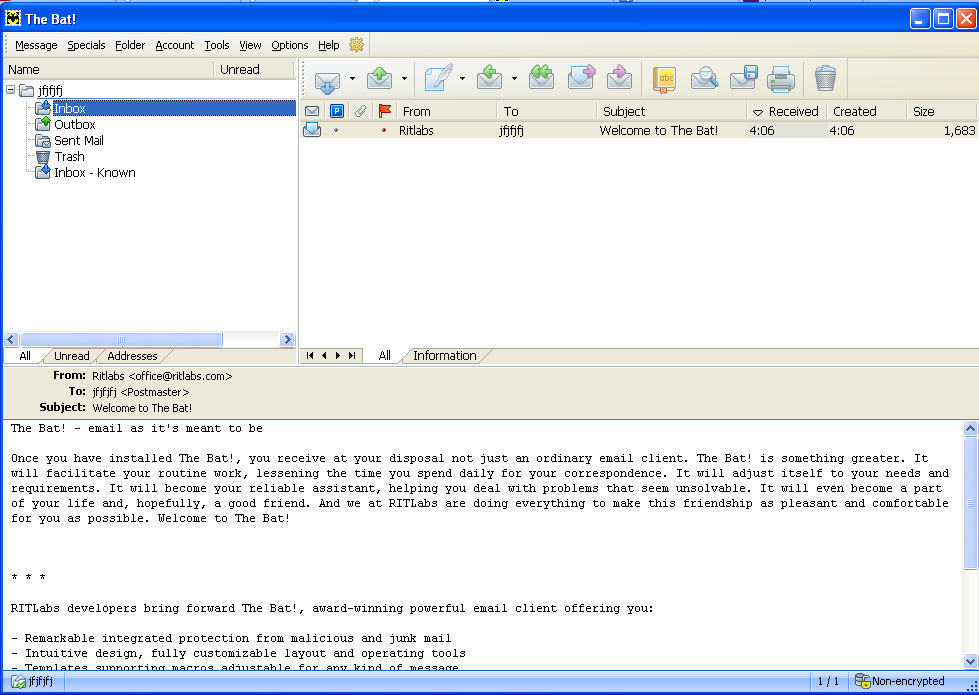Click the Non-encrypted status indicator
979x695 pixels.
[x=898, y=681]
